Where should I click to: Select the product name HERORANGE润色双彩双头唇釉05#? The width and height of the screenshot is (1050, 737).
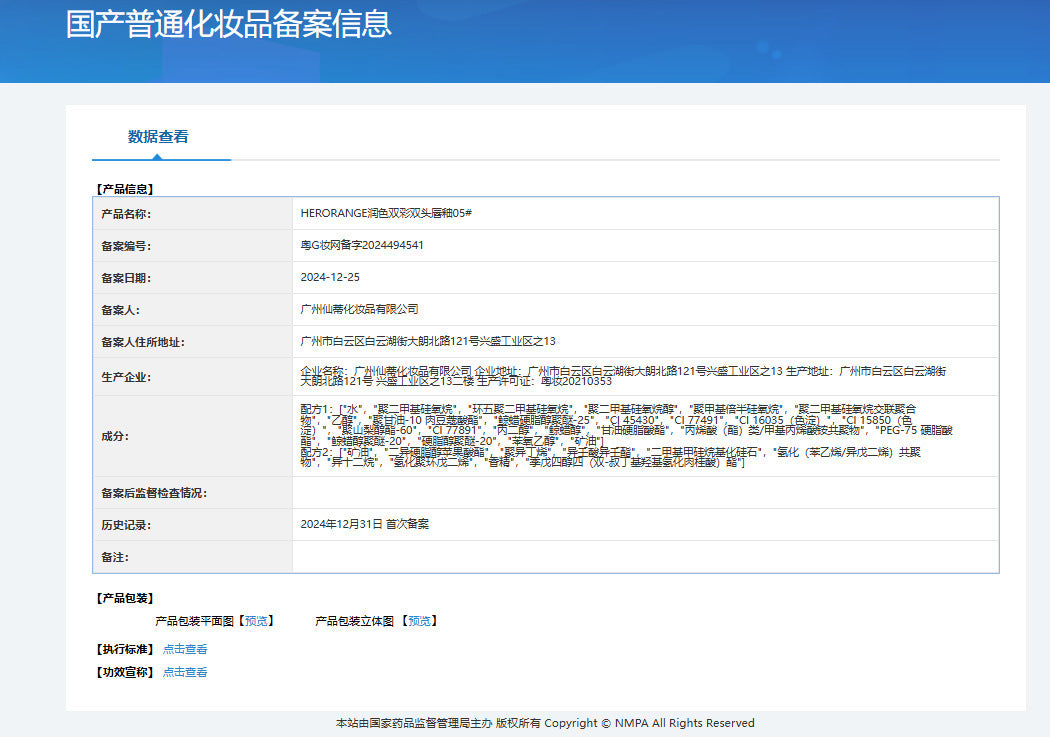pos(386,213)
